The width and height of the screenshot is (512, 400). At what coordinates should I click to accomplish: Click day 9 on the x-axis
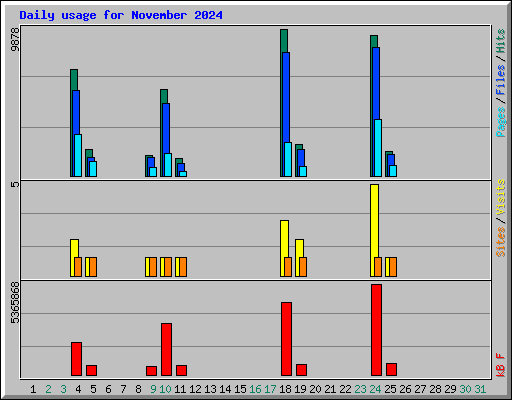[153, 389]
